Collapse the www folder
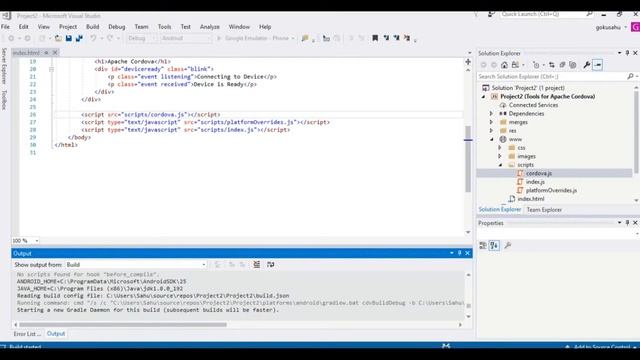This screenshot has height=360, width=640. pos(491,140)
